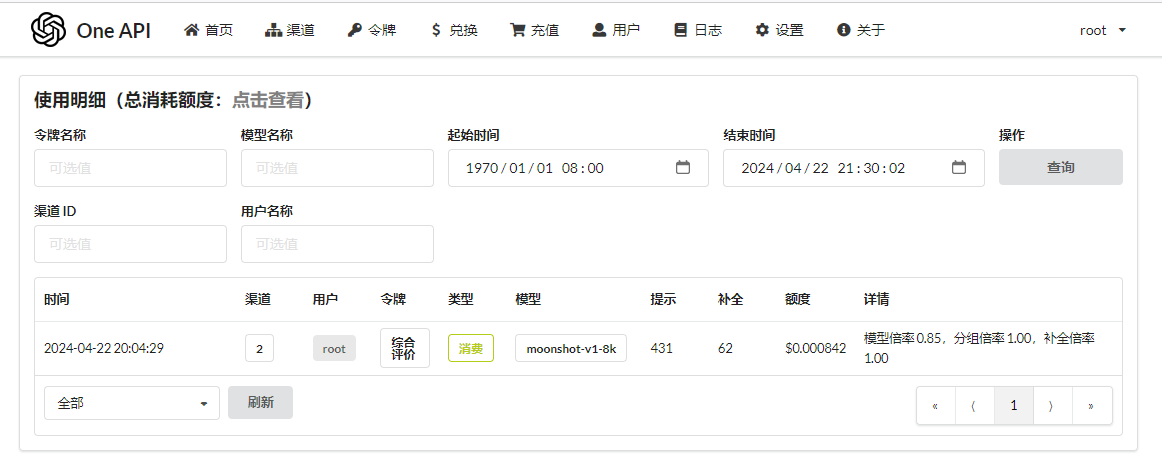Expand the 全部 log type dropdown
The width and height of the screenshot is (1162, 456).
point(132,403)
